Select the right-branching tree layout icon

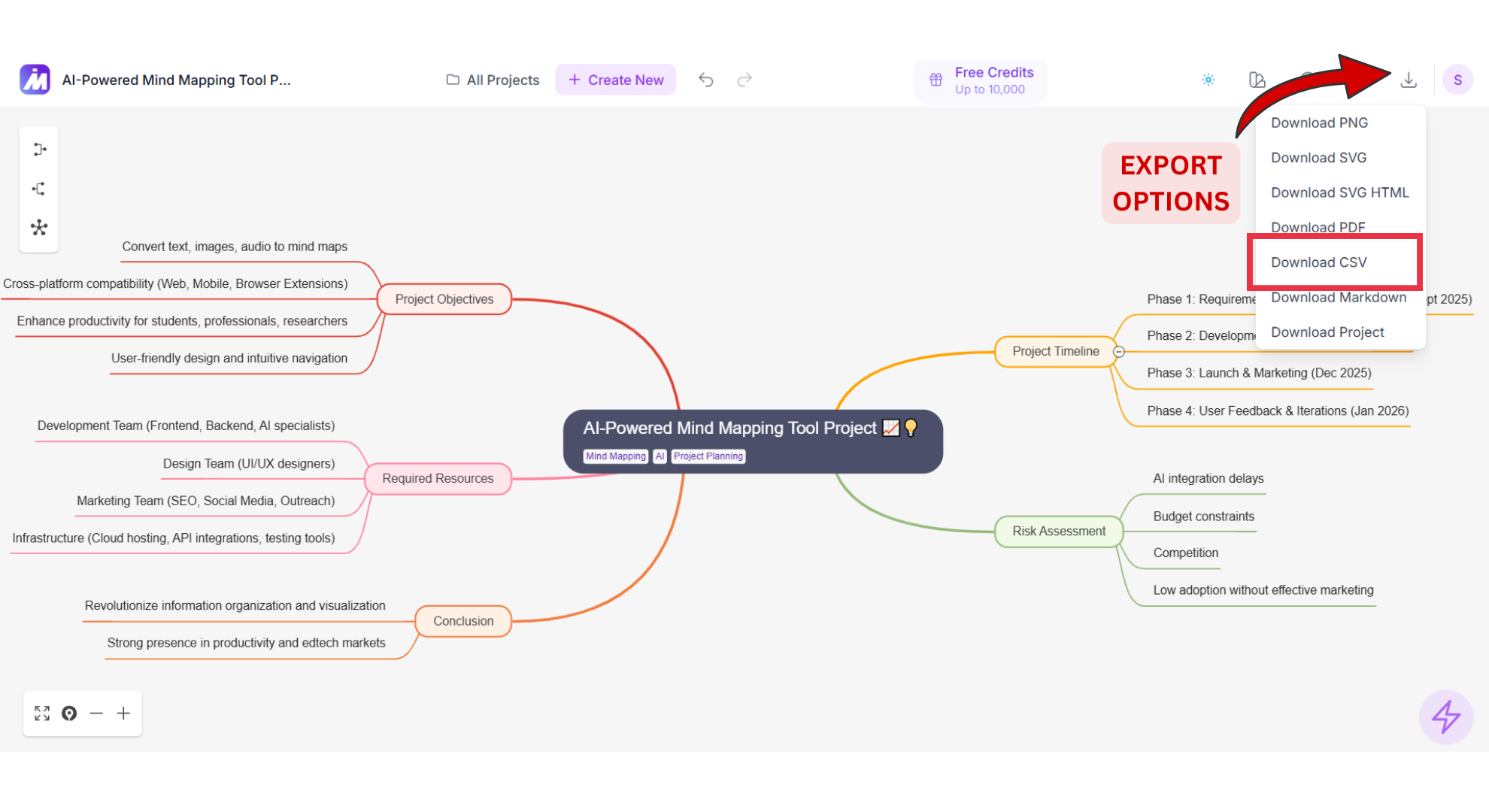pos(39,150)
